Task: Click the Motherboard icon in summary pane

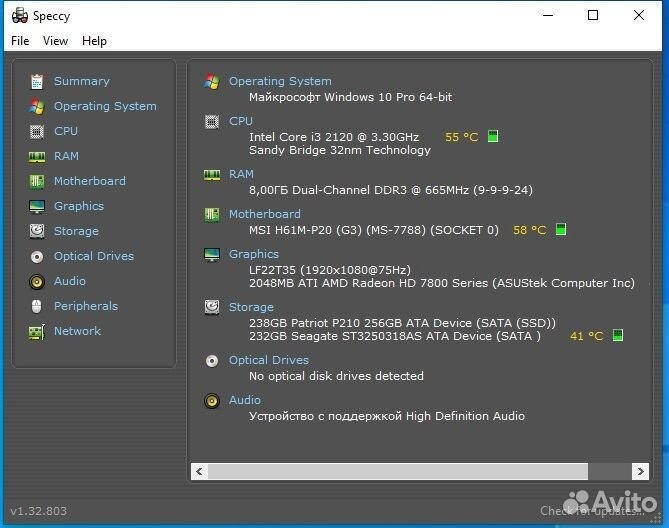Action: (212, 215)
